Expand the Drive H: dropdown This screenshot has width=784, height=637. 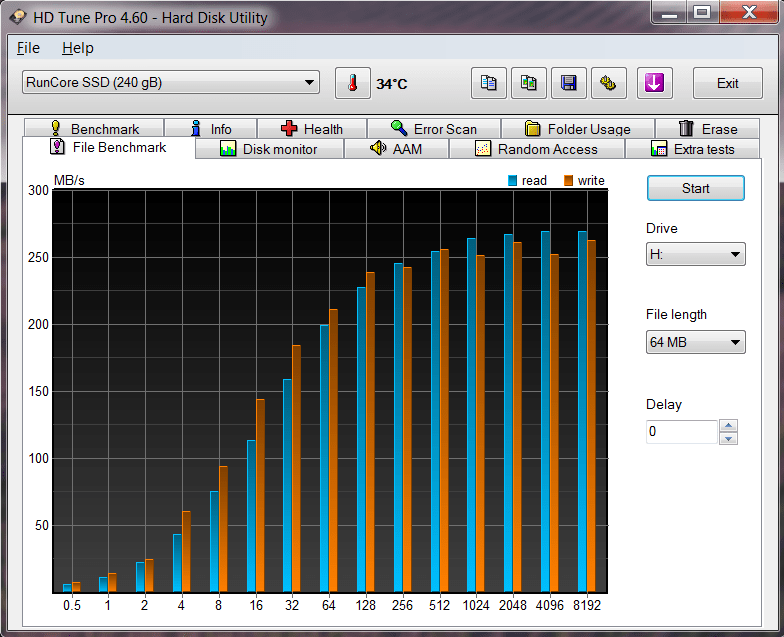pyautogui.click(x=696, y=254)
